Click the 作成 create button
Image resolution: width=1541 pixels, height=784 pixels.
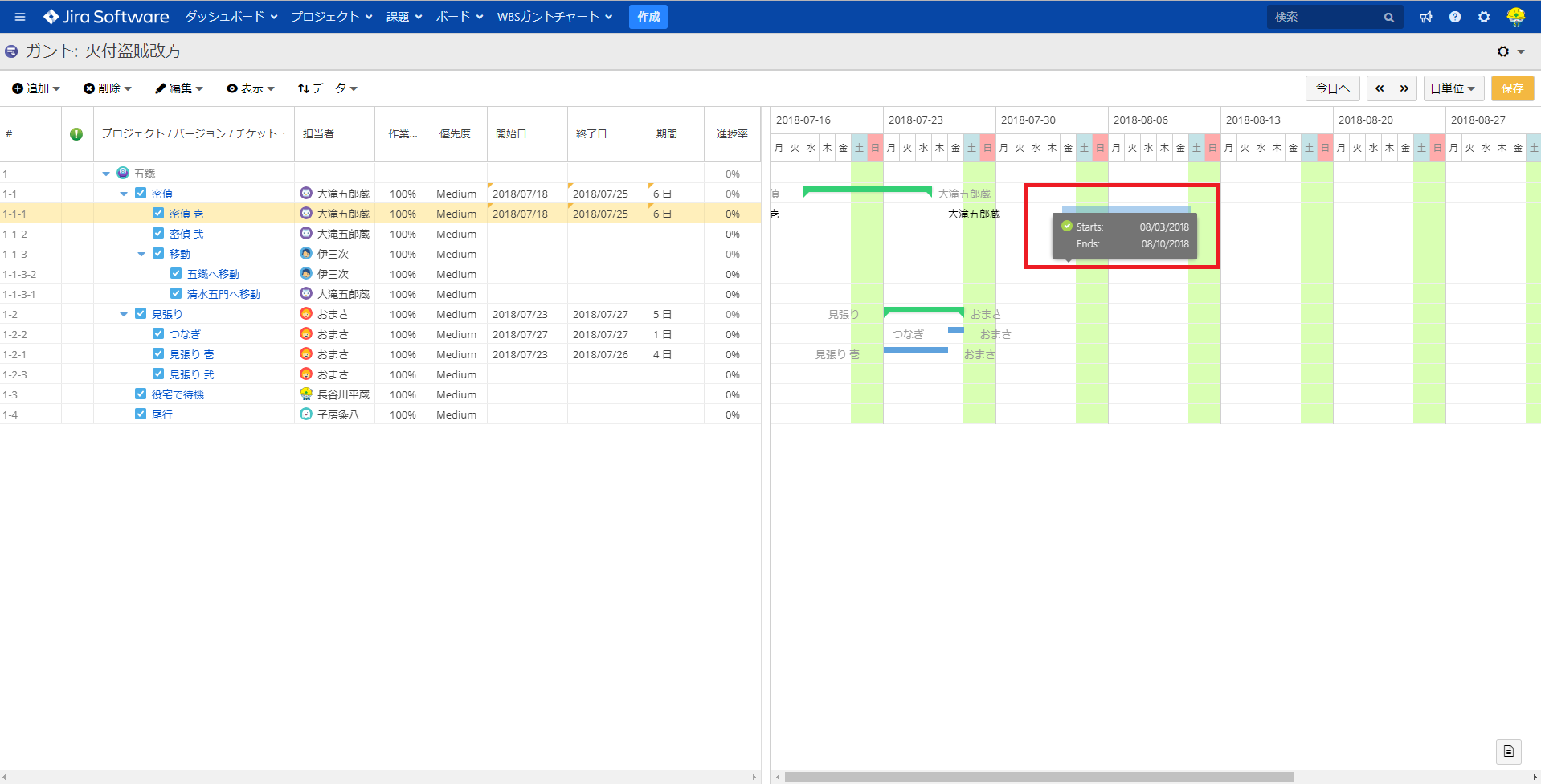pyautogui.click(x=648, y=17)
